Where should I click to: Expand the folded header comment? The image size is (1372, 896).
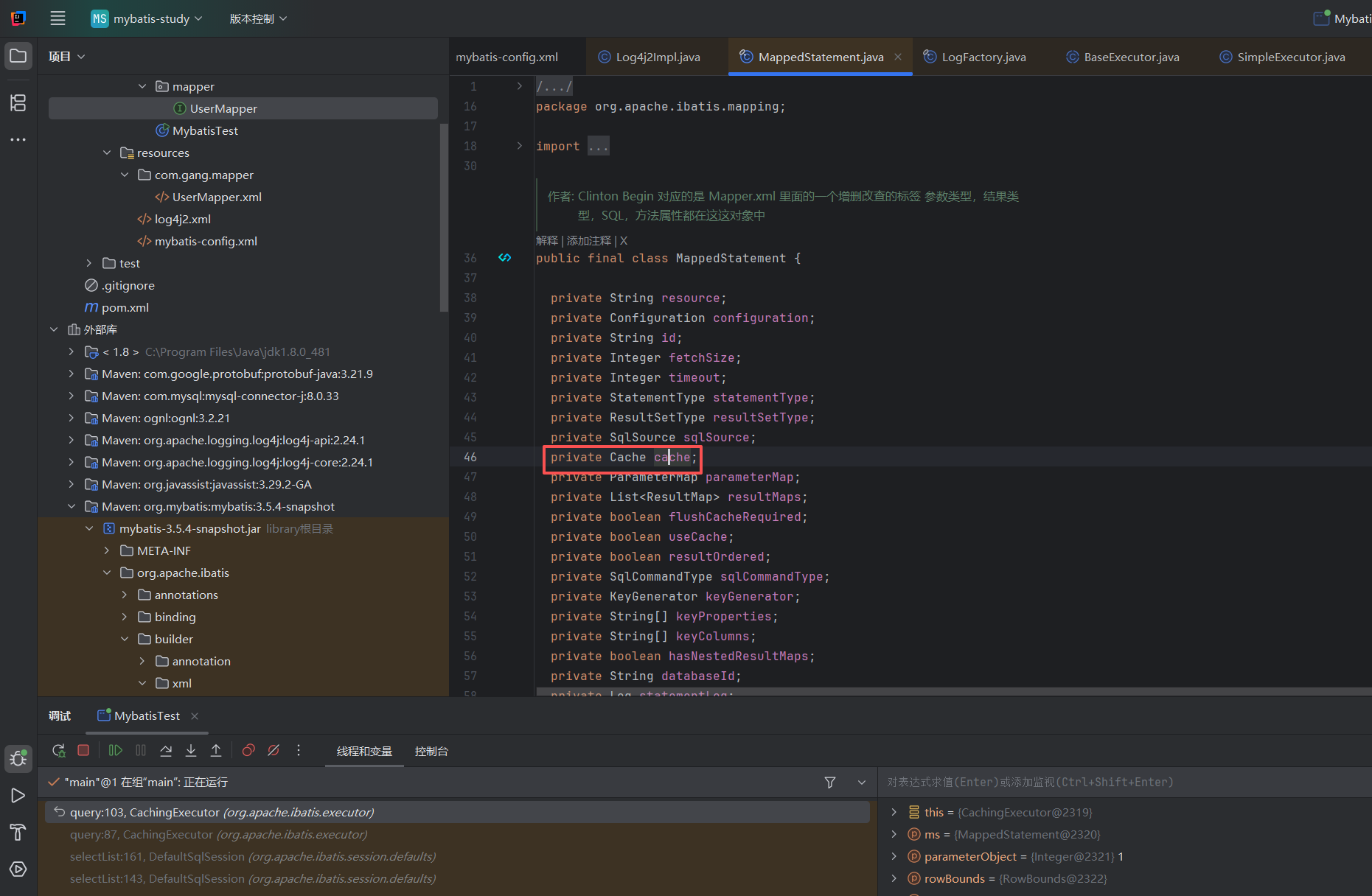520,86
